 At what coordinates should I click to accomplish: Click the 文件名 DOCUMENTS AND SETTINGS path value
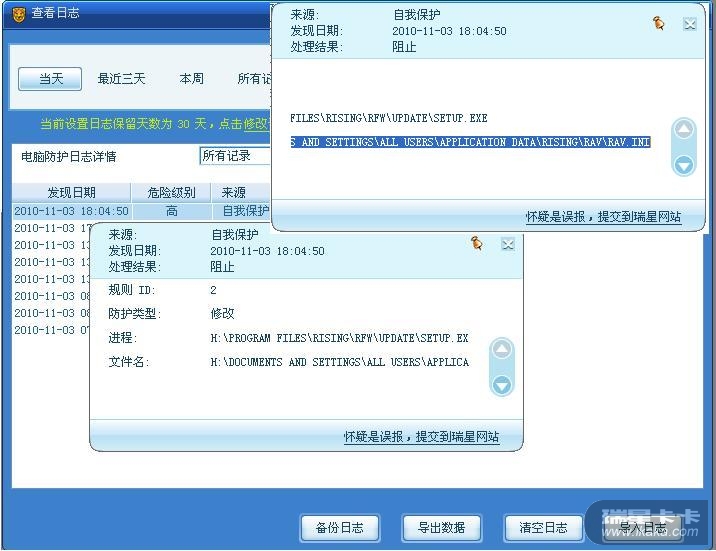click(x=339, y=362)
